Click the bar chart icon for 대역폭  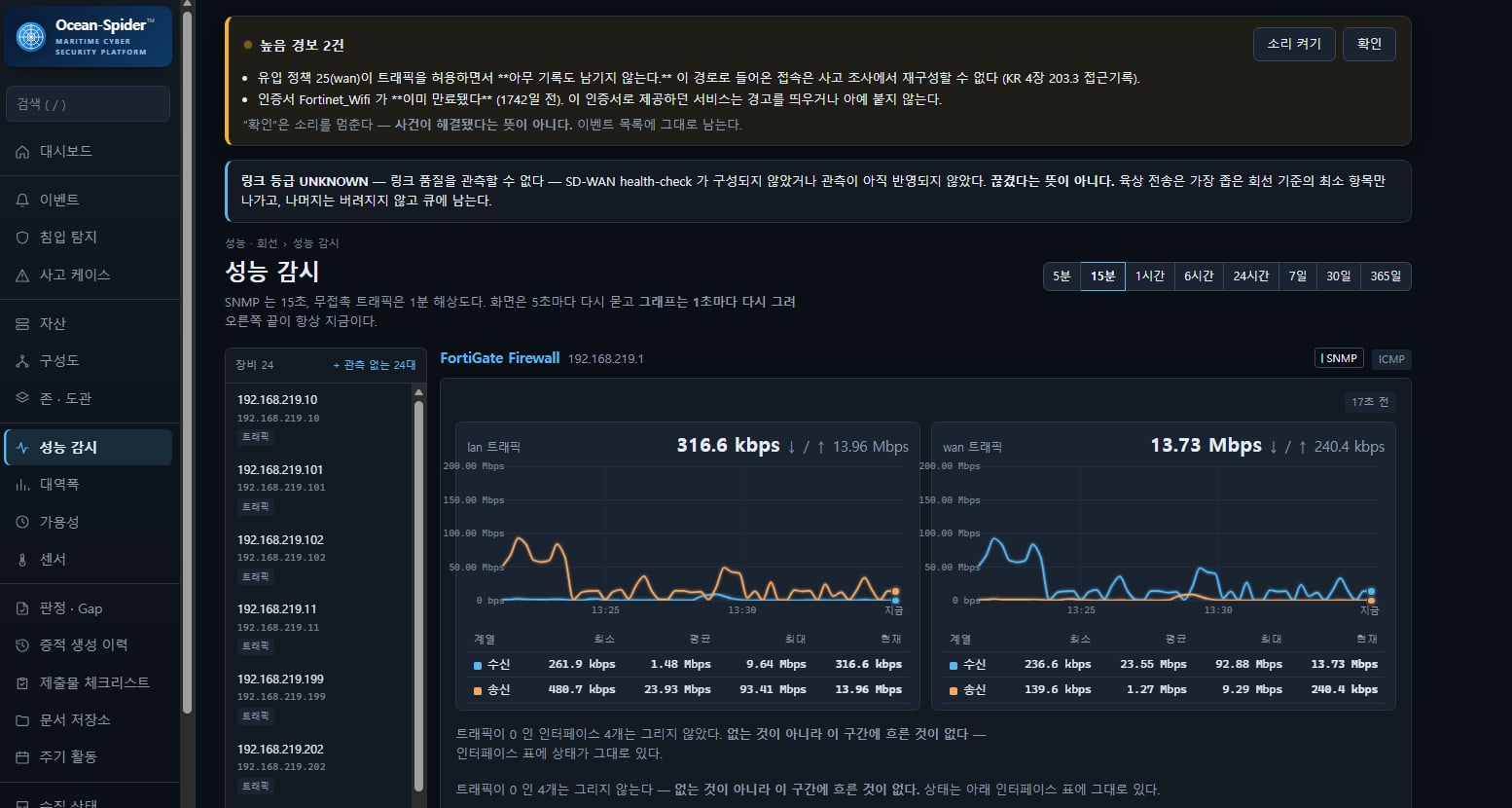[22, 485]
